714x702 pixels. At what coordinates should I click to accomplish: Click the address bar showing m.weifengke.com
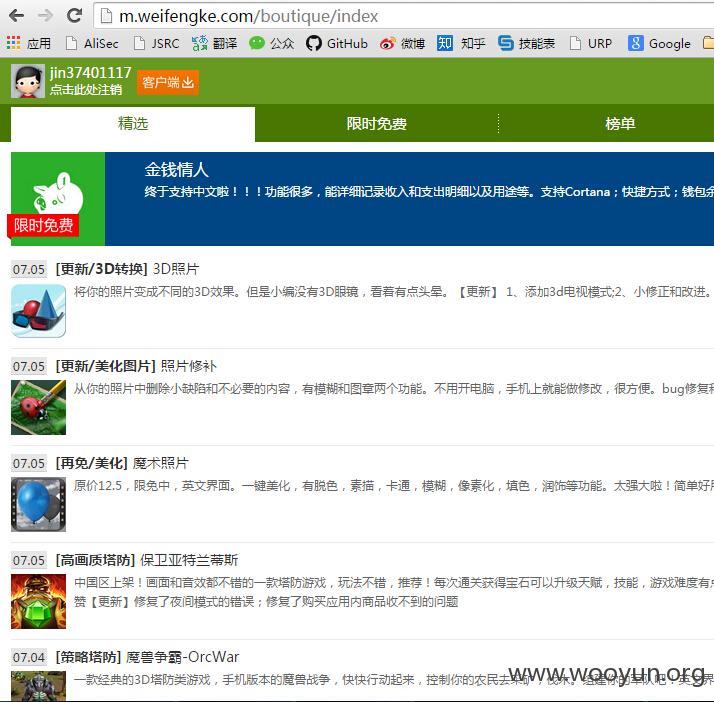click(x=405, y=16)
